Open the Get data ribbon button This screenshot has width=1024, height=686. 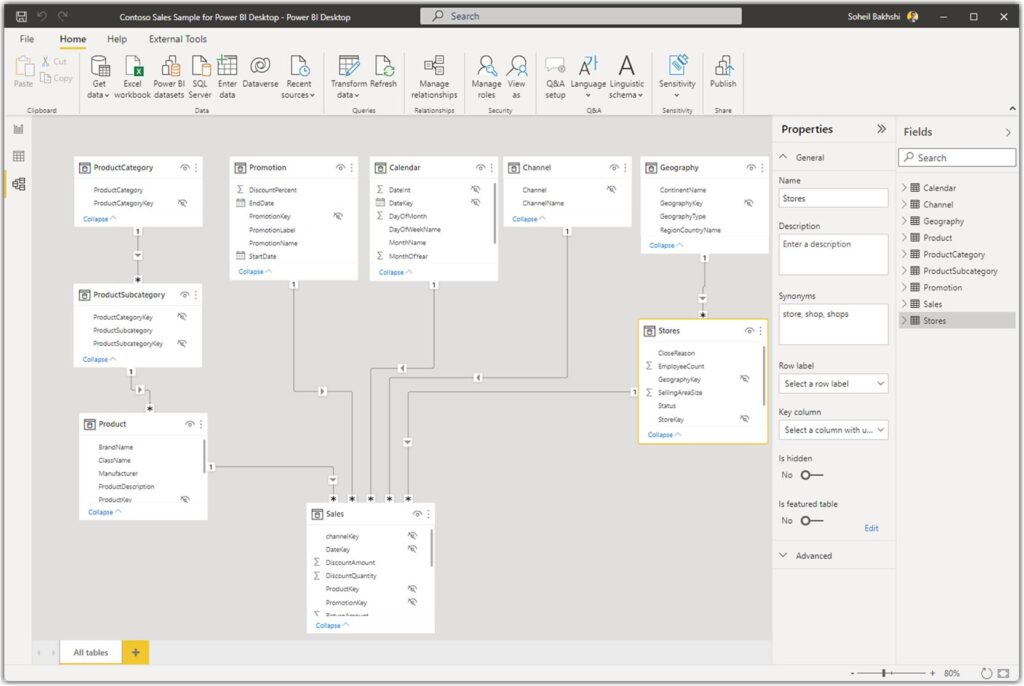pyautogui.click(x=99, y=76)
